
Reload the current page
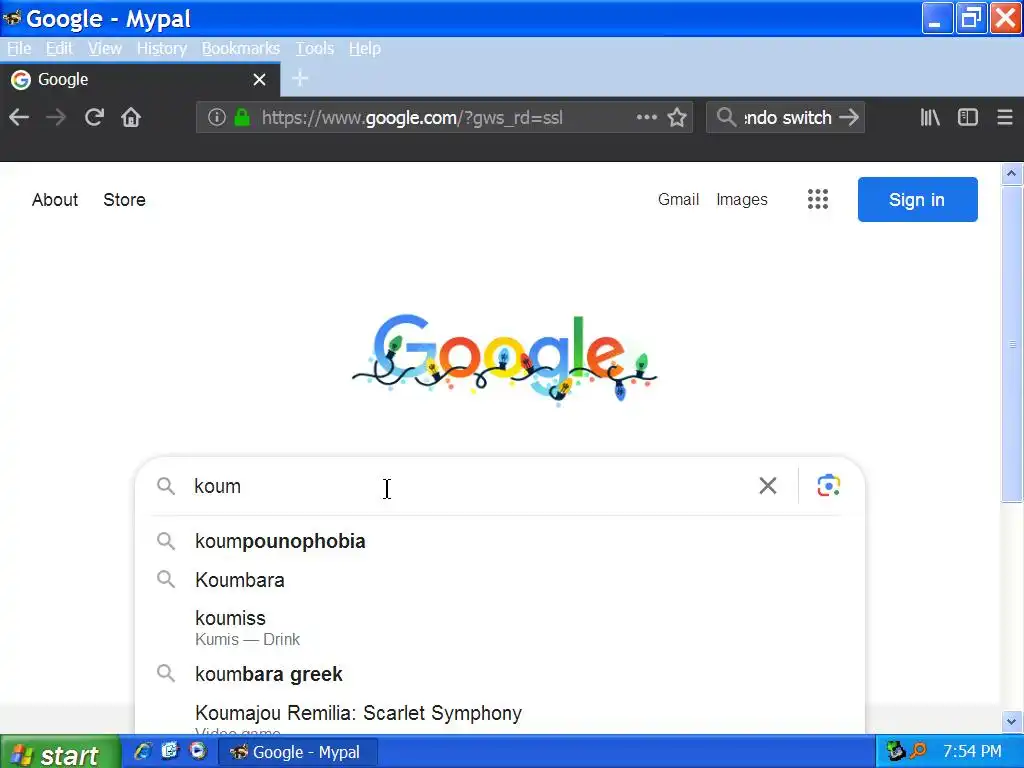tap(94, 118)
